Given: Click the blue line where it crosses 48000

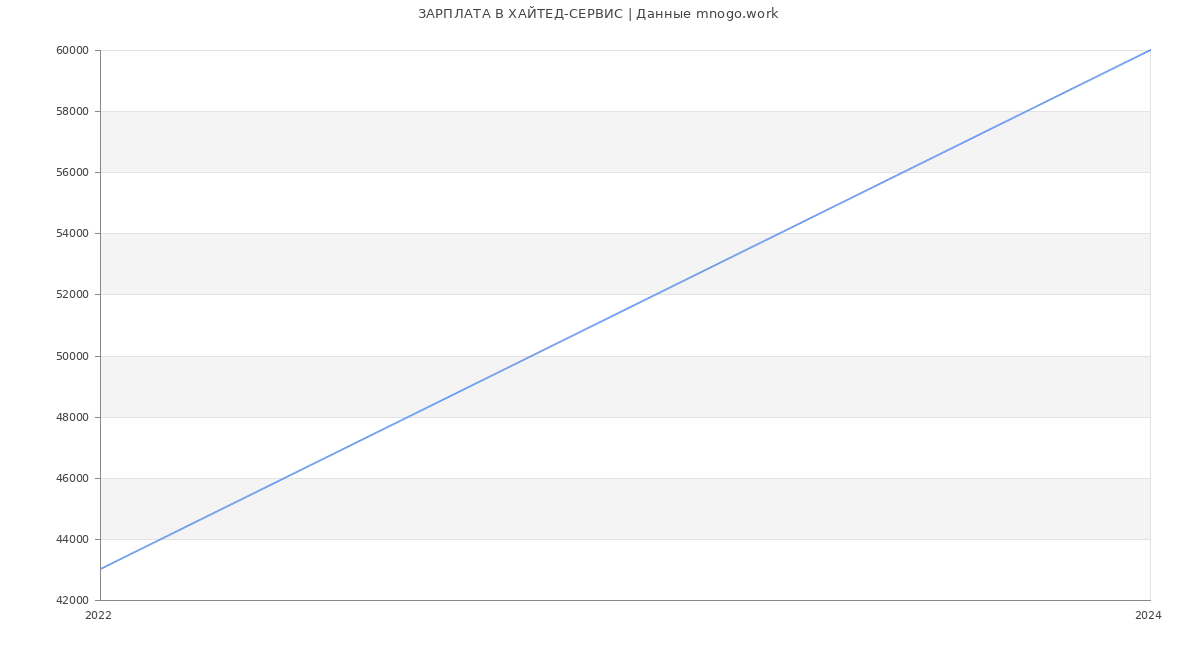Looking at the screenshot, I should 409,417.
